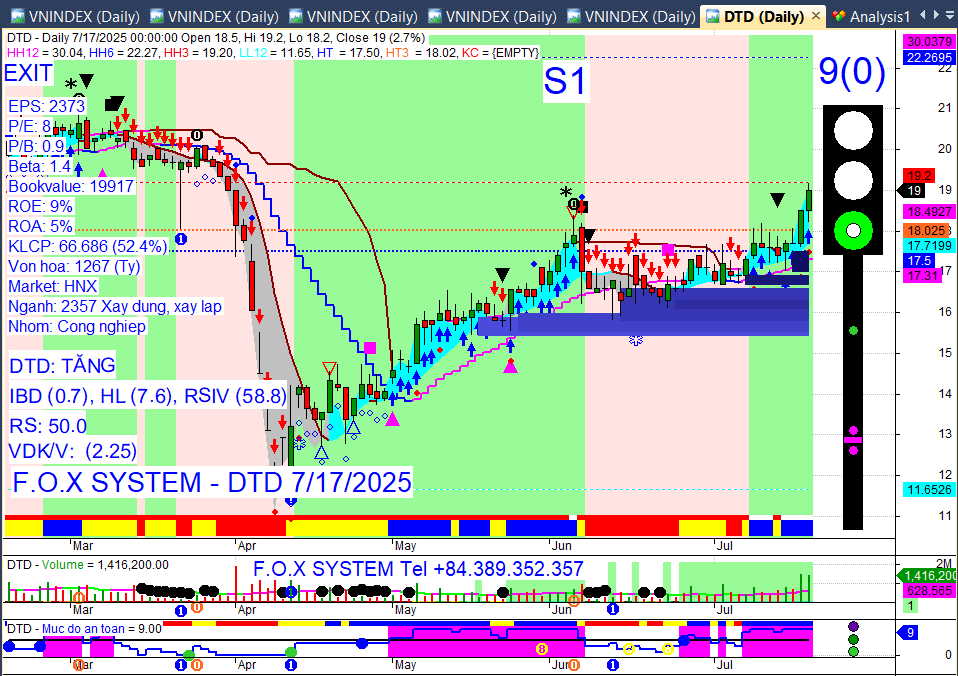
Task: Select the ROE: 9% text
Action: click(40, 207)
